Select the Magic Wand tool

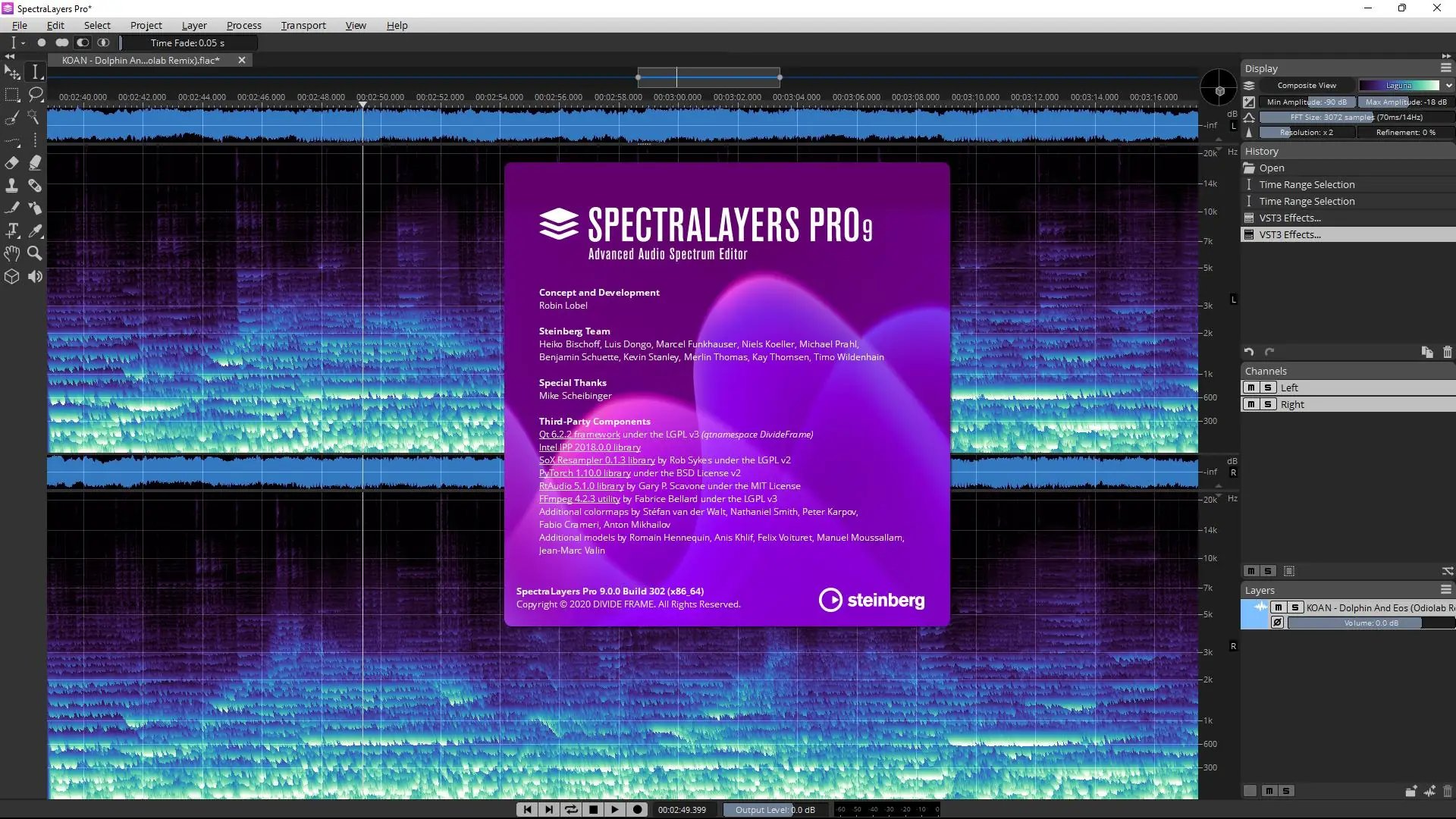[x=35, y=118]
